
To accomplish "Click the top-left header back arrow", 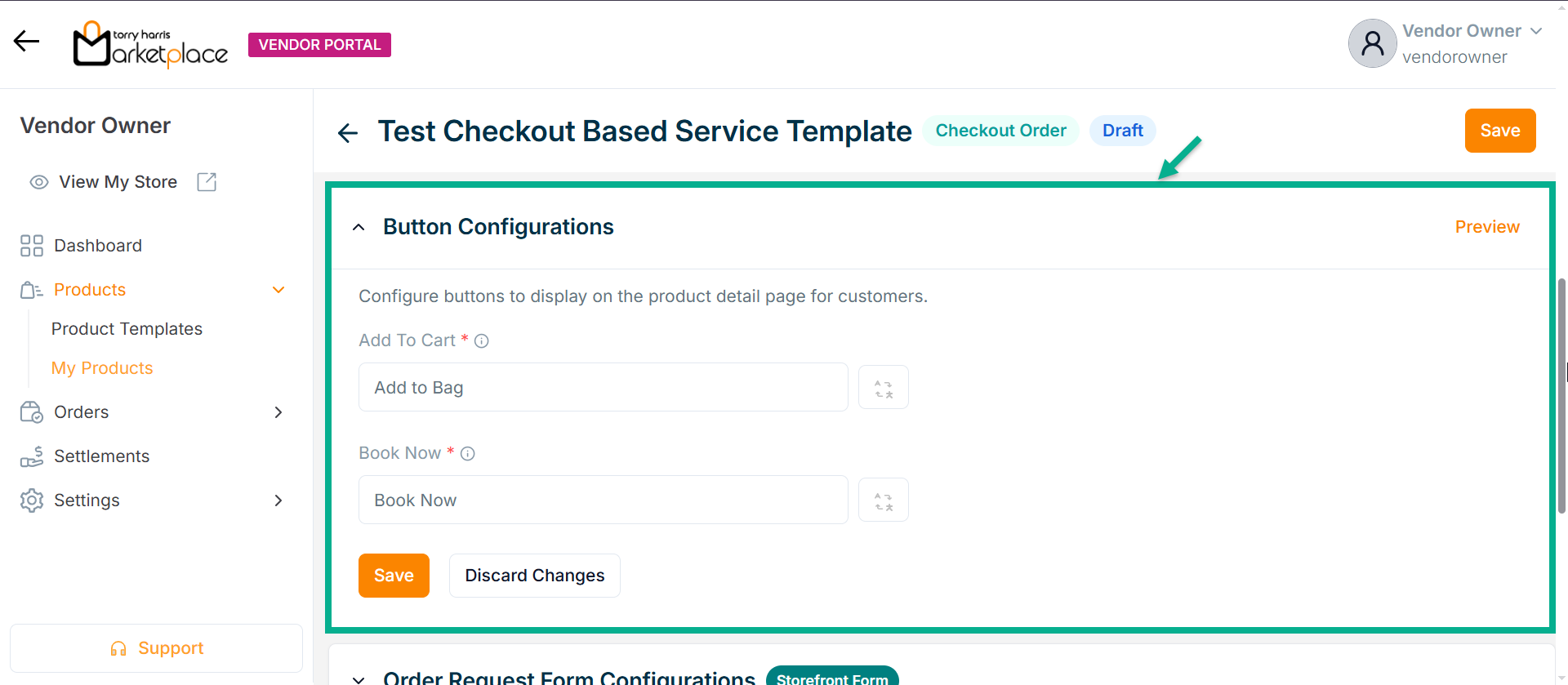I will [x=26, y=41].
